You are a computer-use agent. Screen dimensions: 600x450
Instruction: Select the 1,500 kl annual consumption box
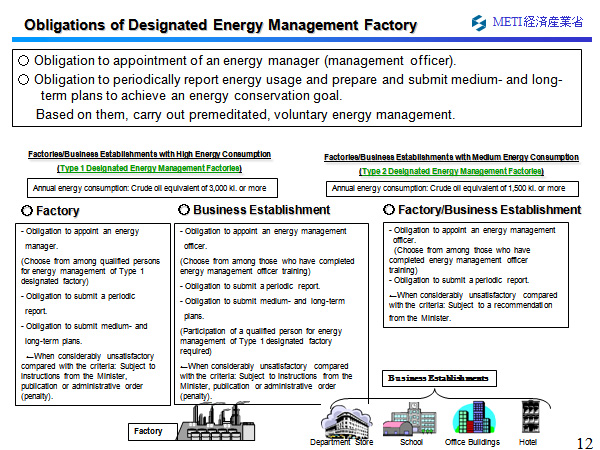tap(451, 188)
